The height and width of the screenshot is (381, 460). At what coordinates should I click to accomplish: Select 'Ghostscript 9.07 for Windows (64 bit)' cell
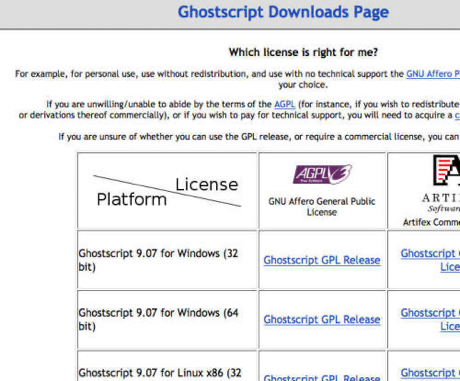pyautogui.click(x=167, y=319)
